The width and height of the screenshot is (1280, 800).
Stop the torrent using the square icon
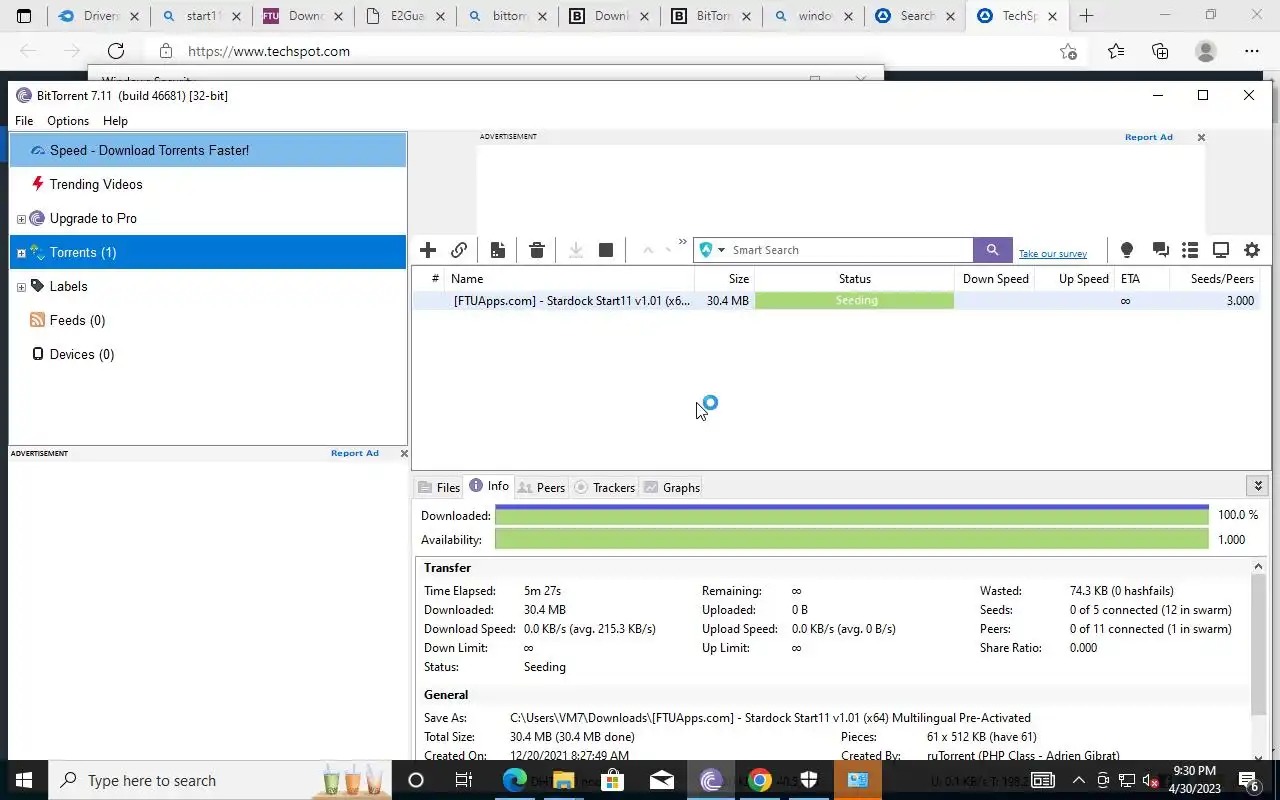point(606,250)
